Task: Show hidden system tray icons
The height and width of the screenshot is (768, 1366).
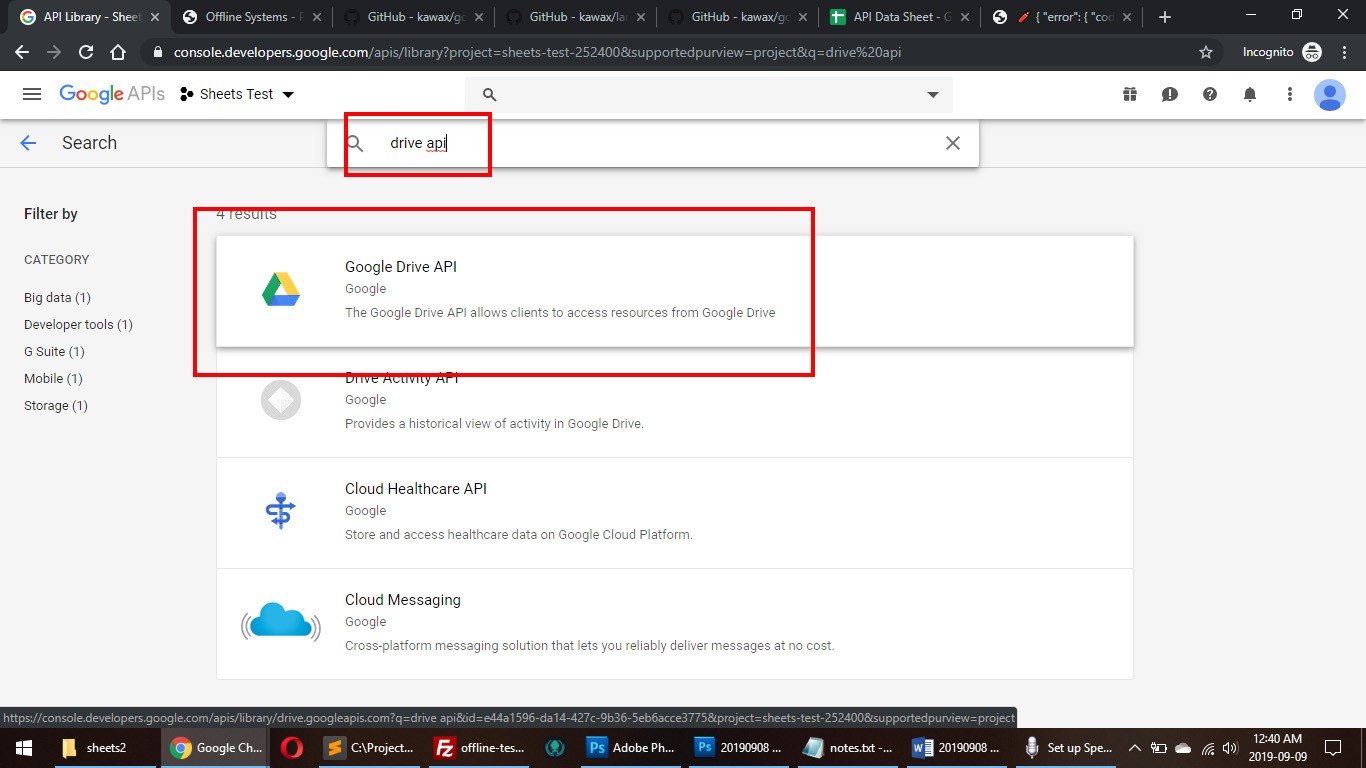Action: tap(1134, 748)
